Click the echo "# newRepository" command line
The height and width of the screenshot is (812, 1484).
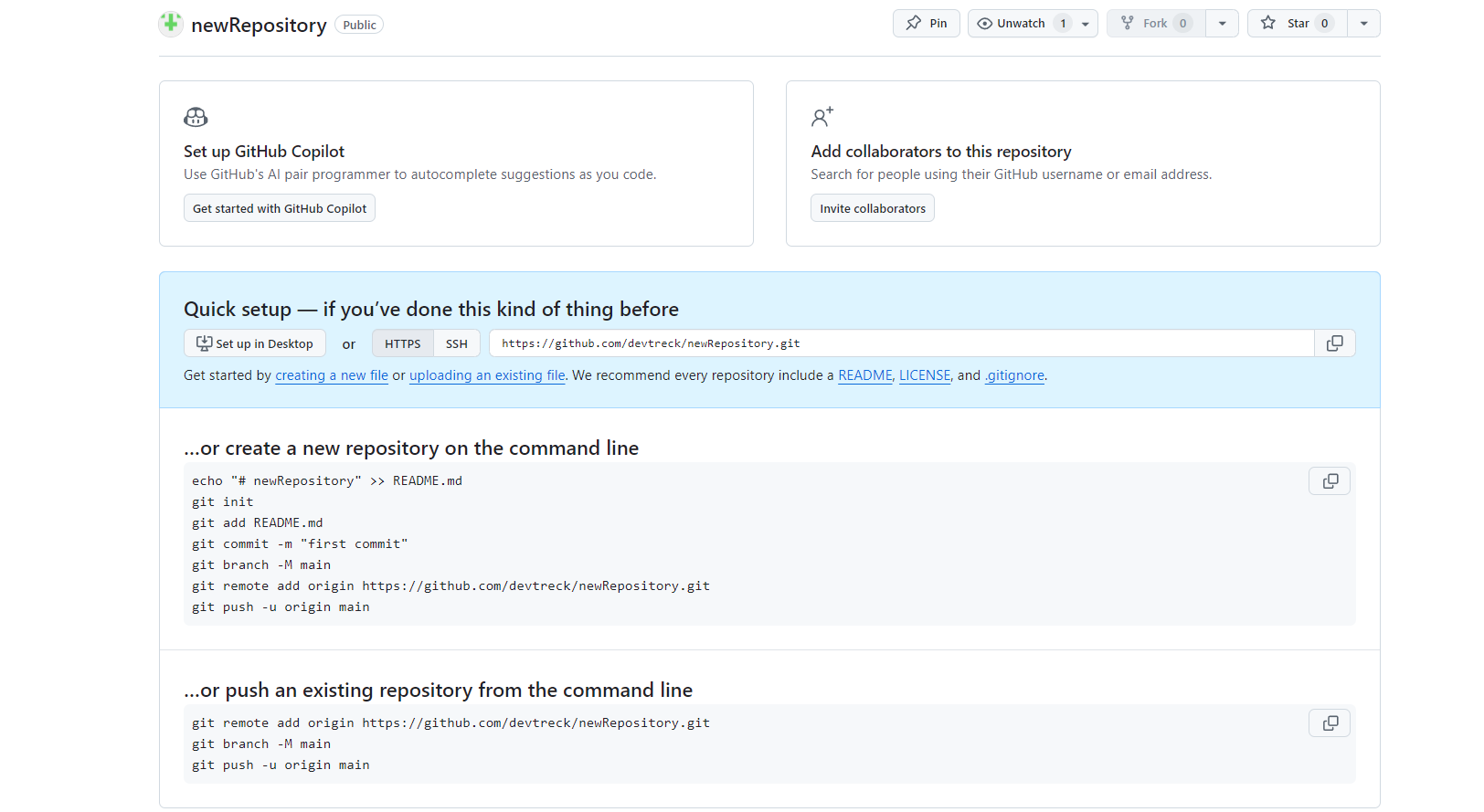[x=327, y=480]
